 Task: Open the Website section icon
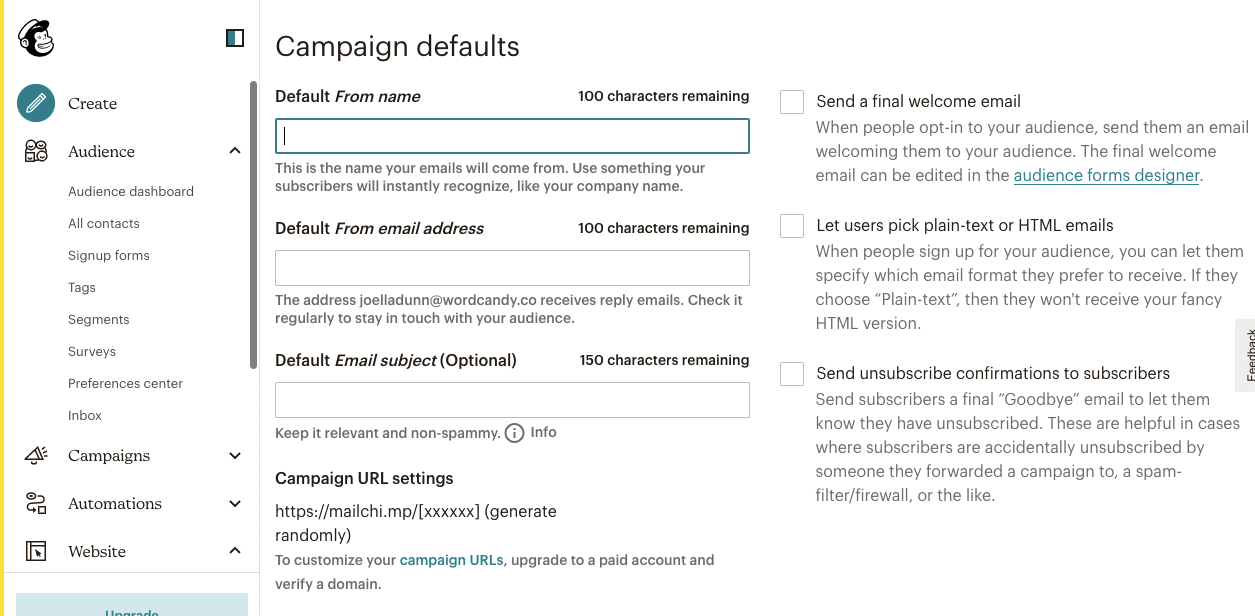point(35,551)
